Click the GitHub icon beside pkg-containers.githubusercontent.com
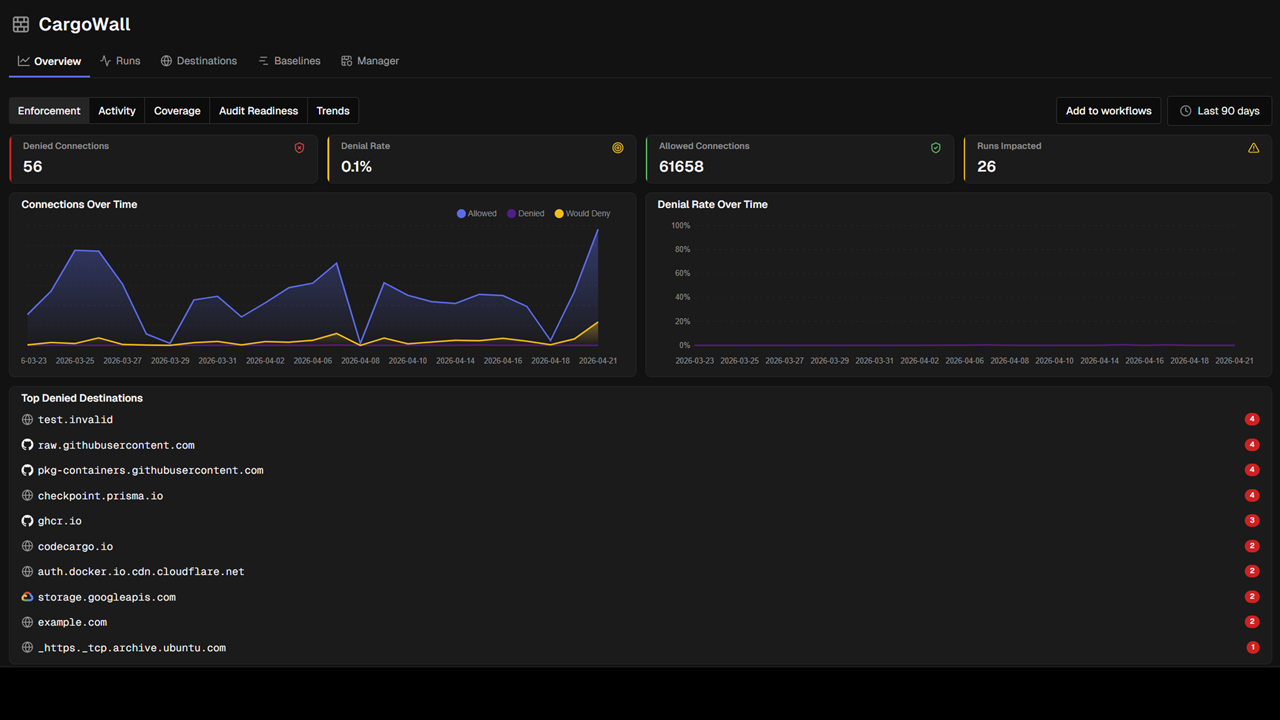This screenshot has width=1280, height=720. [28, 470]
